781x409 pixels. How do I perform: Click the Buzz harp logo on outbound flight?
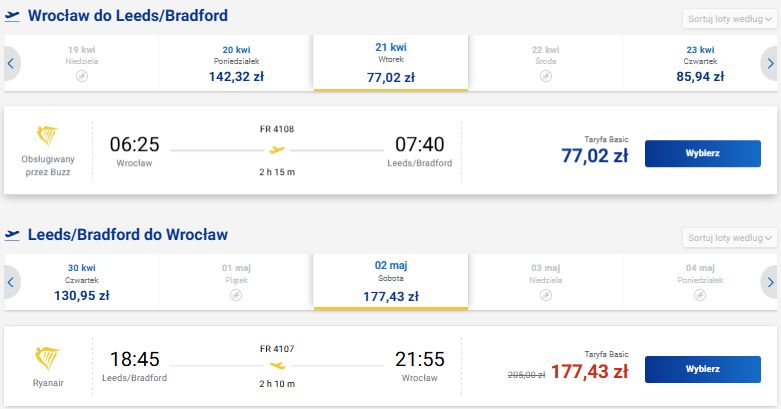48,136
